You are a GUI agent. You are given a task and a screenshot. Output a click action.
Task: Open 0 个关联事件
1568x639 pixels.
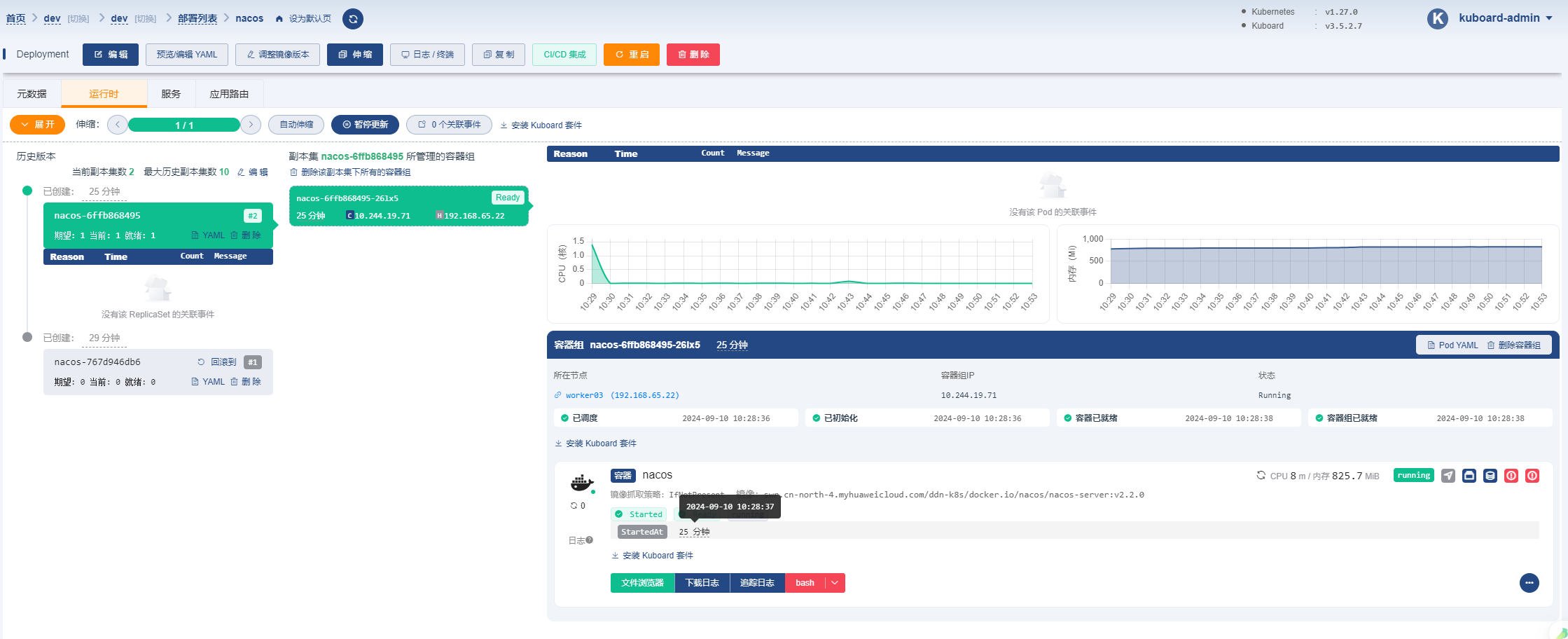449,125
